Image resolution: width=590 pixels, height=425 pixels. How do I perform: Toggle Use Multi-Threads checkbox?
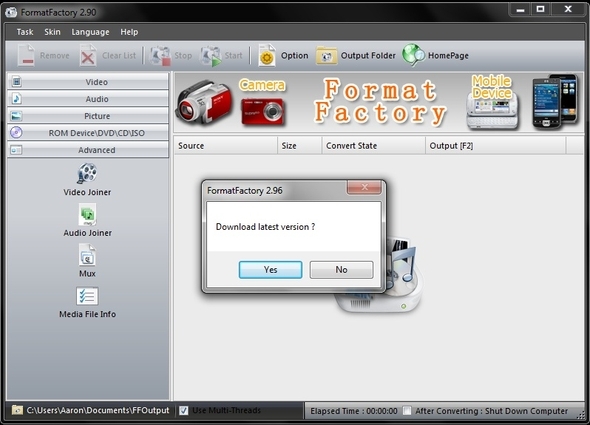click(x=184, y=410)
